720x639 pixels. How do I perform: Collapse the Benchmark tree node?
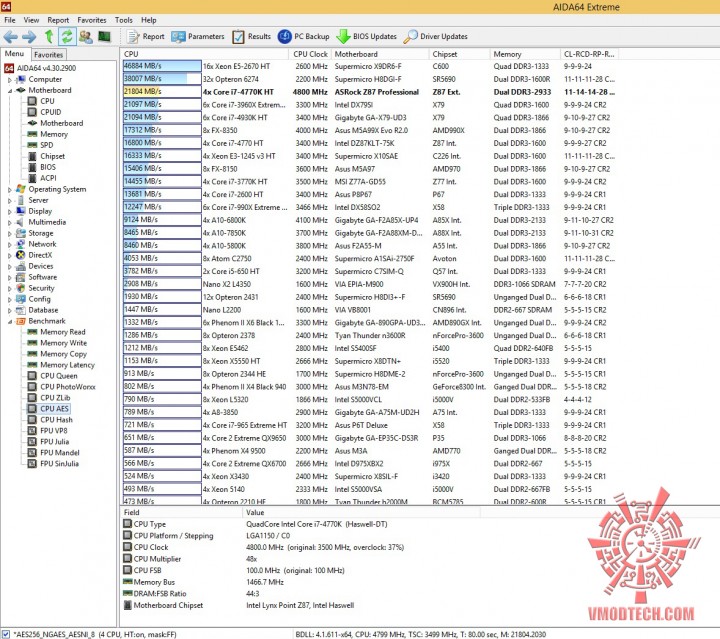click(x=10, y=321)
